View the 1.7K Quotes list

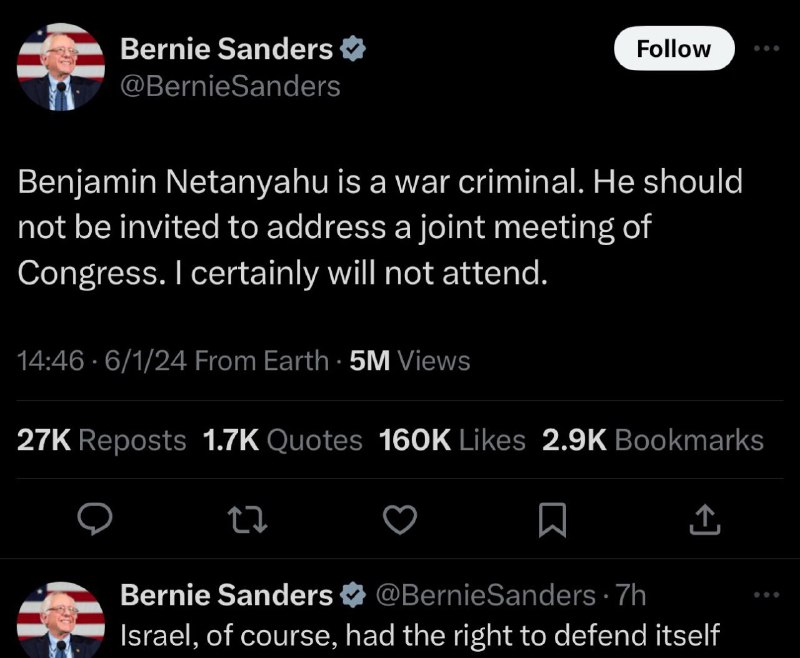[x=282, y=440]
